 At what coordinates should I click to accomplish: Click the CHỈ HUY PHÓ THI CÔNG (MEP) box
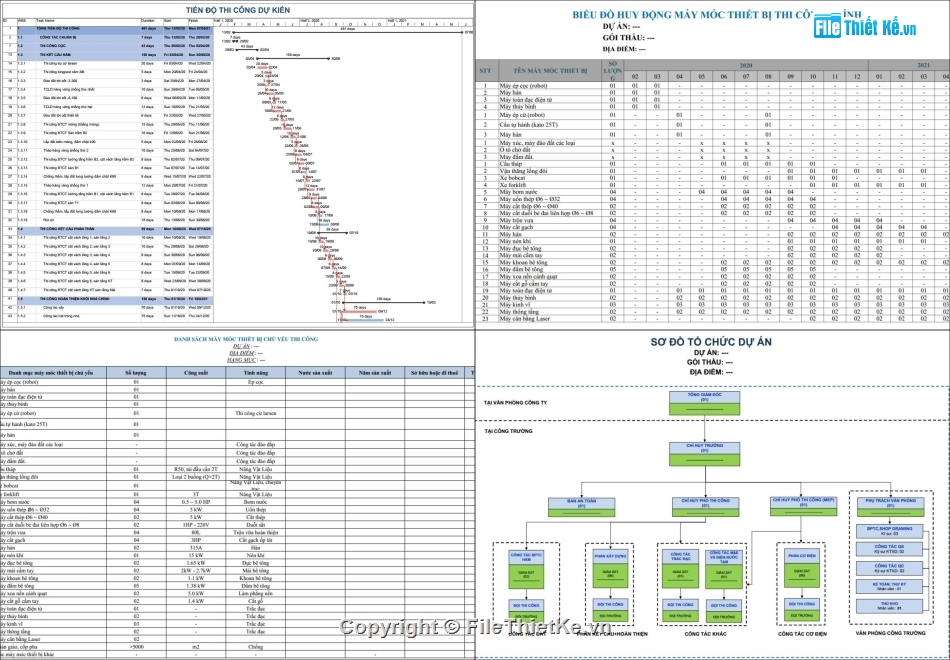point(803,507)
